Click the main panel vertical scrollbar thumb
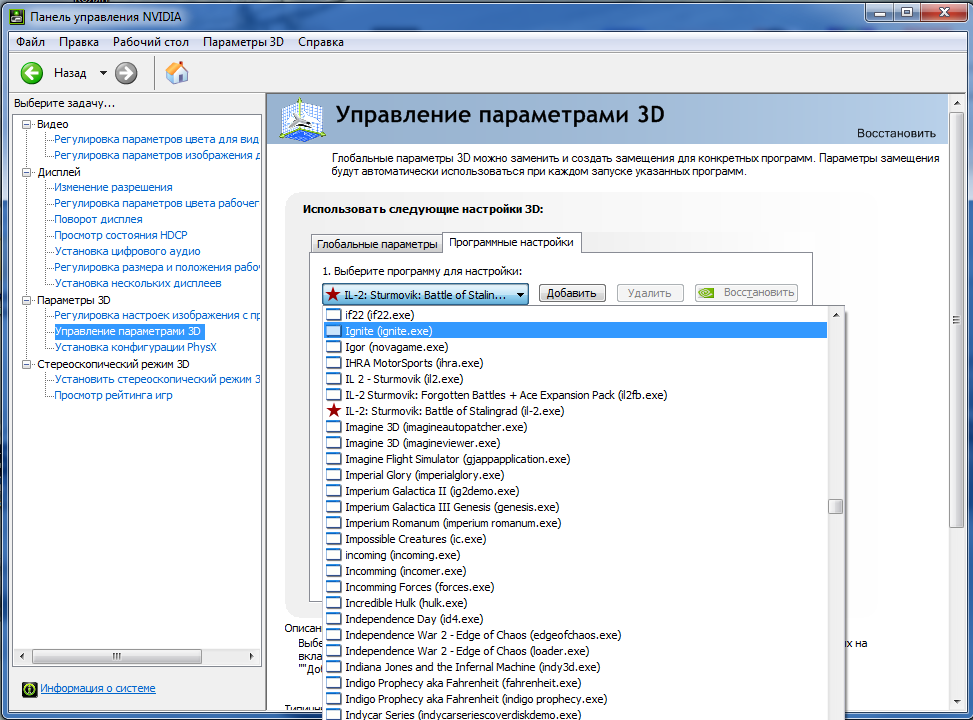The image size is (973, 720). (956, 320)
